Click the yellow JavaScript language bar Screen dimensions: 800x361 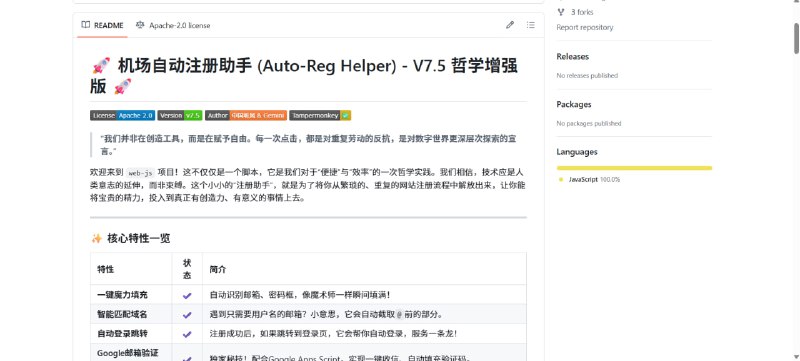point(634,168)
